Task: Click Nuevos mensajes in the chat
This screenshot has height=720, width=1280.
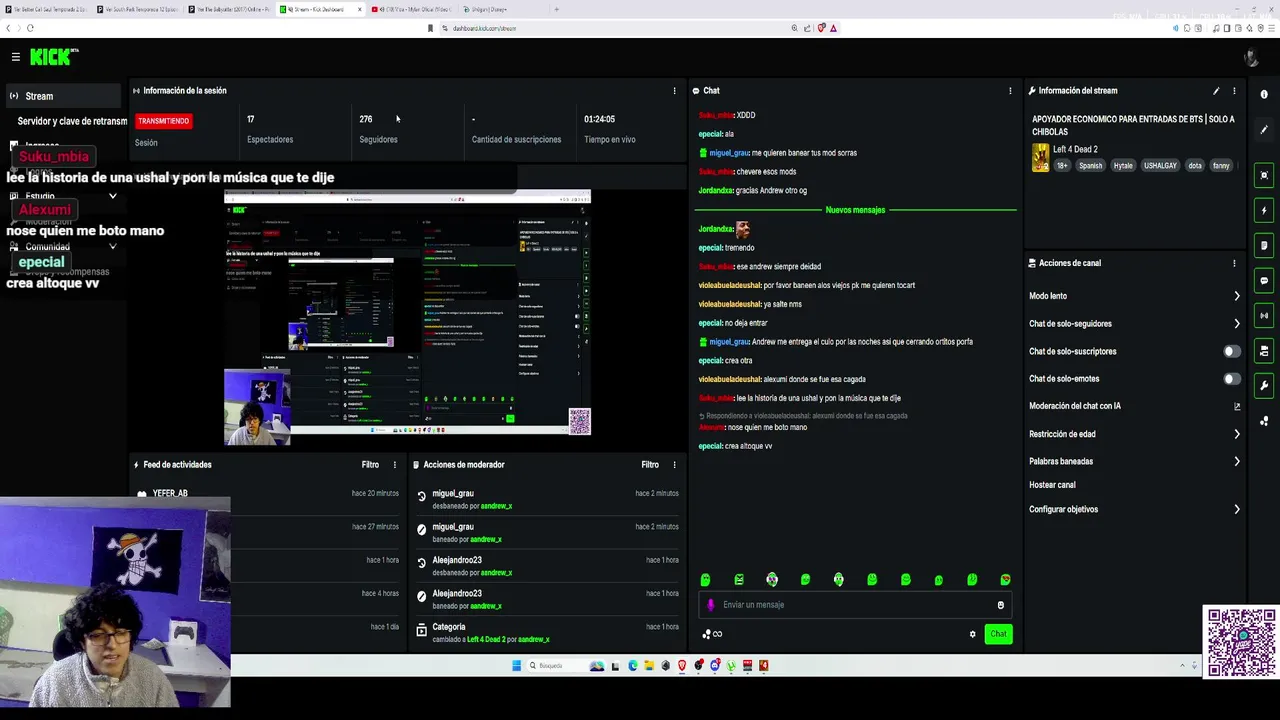Action: click(x=855, y=210)
